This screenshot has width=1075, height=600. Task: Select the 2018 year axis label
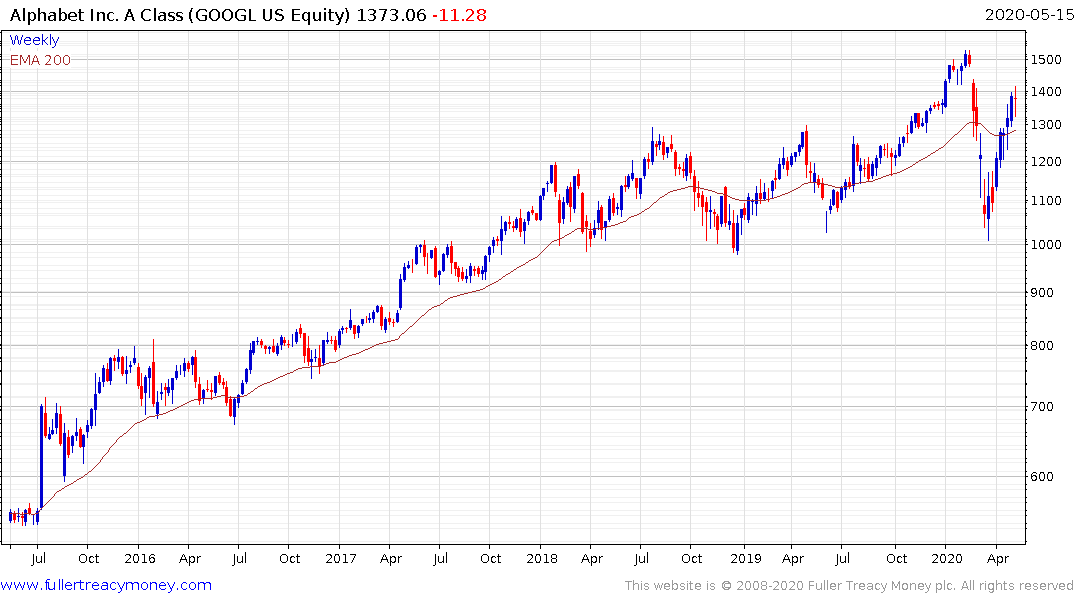pos(542,558)
